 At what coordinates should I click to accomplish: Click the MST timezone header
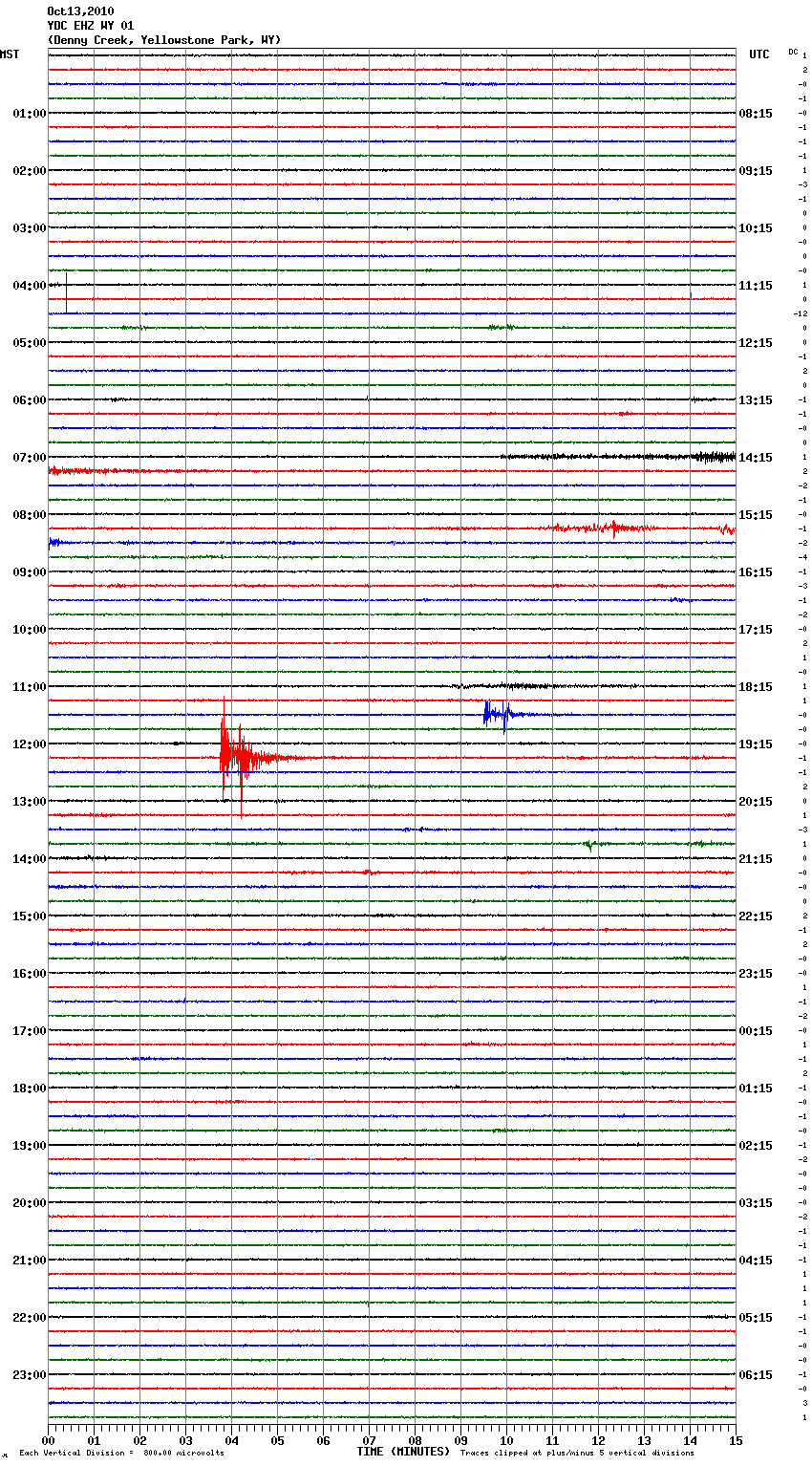pyautogui.click(x=10, y=54)
